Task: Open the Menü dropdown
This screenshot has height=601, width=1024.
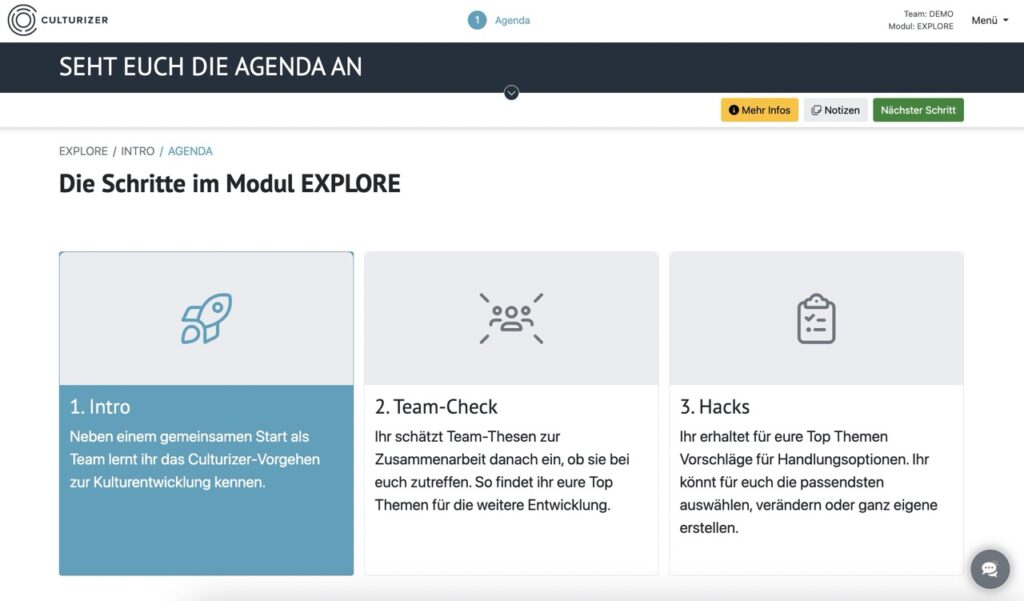Action: [x=989, y=20]
